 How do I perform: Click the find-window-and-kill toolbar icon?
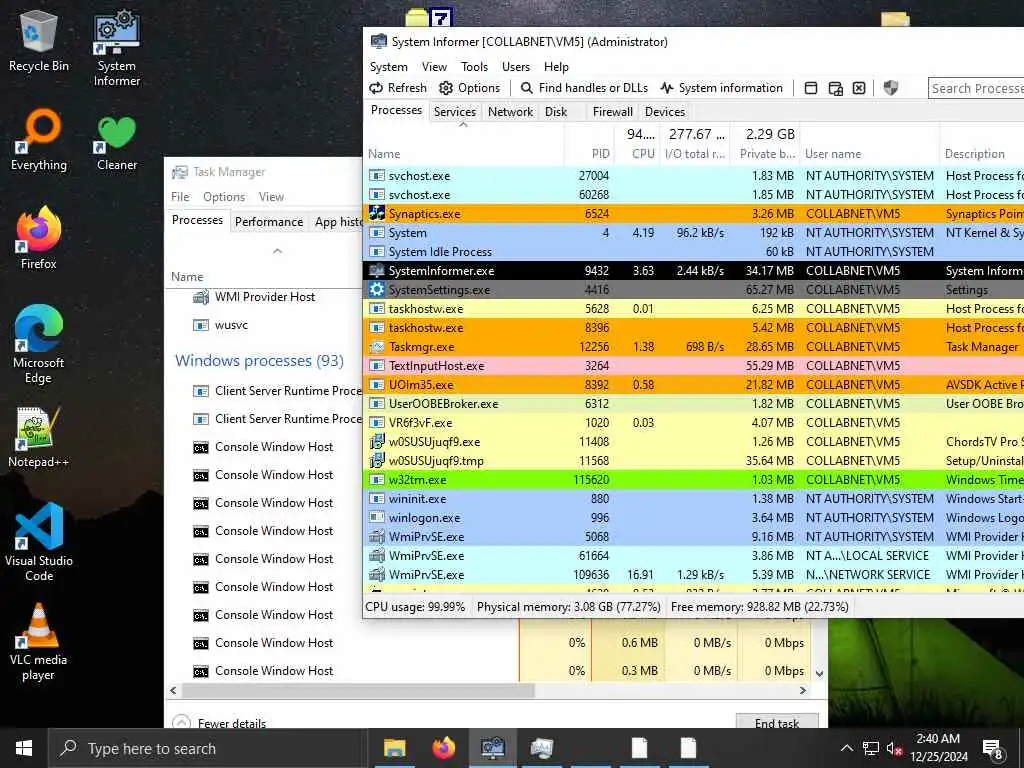pyautogui.click(x=859, y=88)
